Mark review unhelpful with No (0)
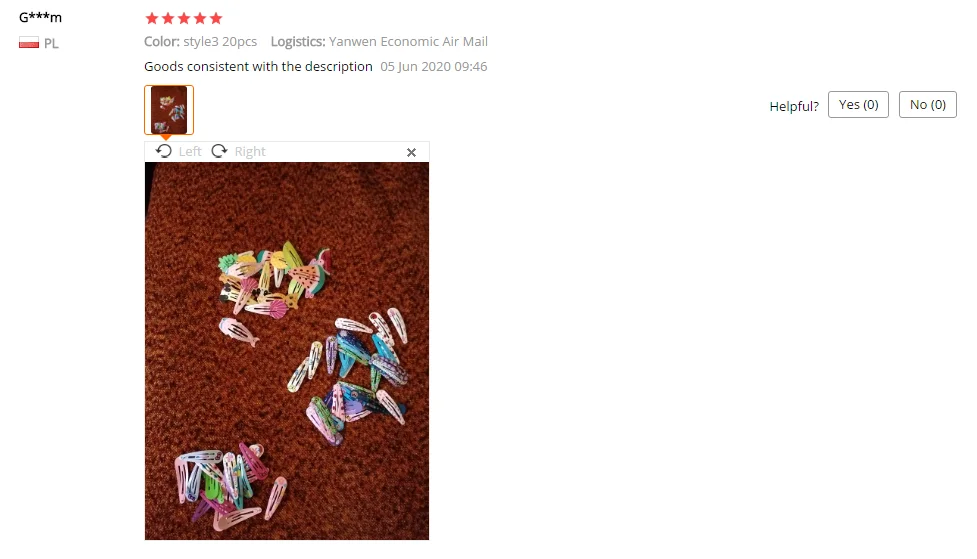Image resolution: width=977 pixels, height=559 pixels. click(x=928, y=105)
